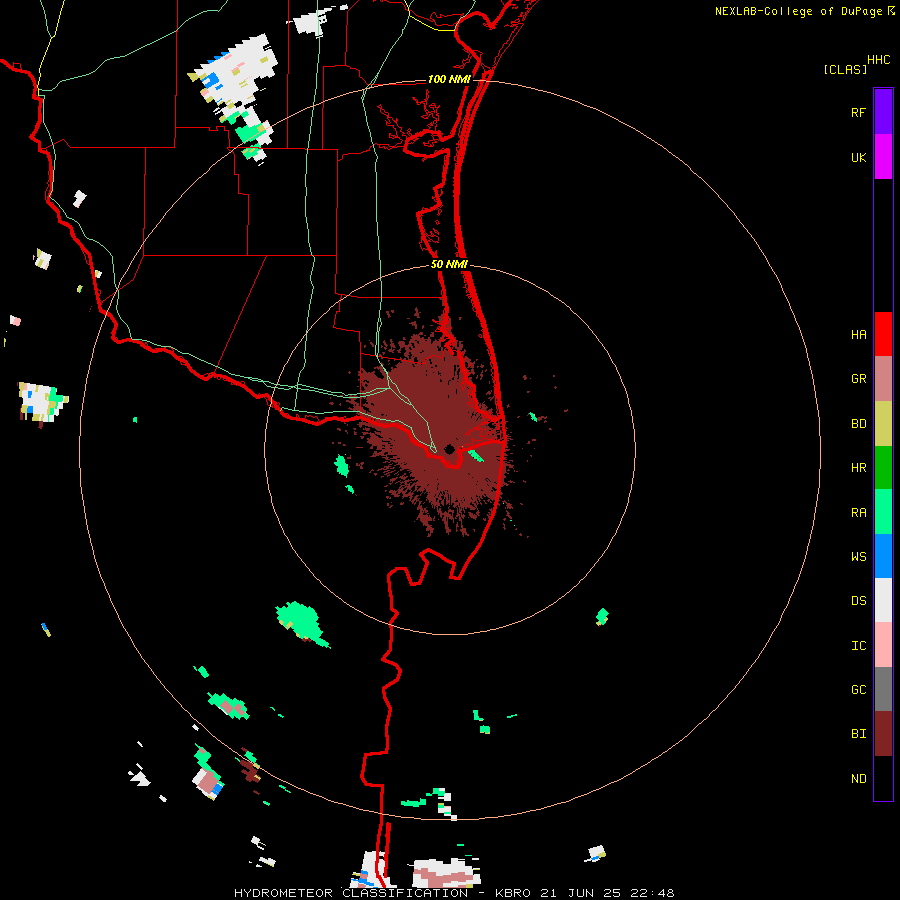Click the HA legend label
The width and height of the screenshot is (900, 900).
point(858,334)
